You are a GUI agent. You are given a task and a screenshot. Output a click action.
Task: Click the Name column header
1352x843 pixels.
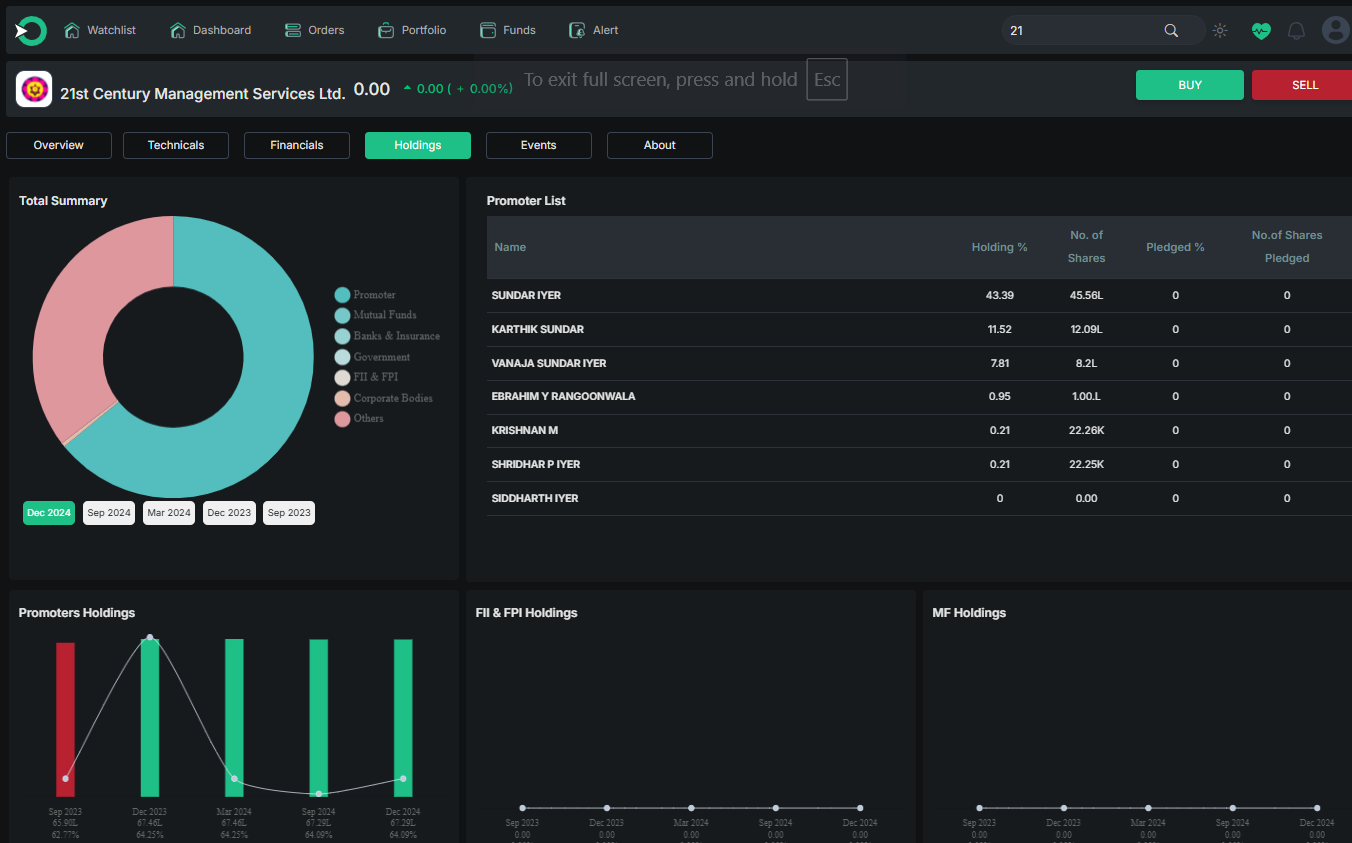pos(510,247)
